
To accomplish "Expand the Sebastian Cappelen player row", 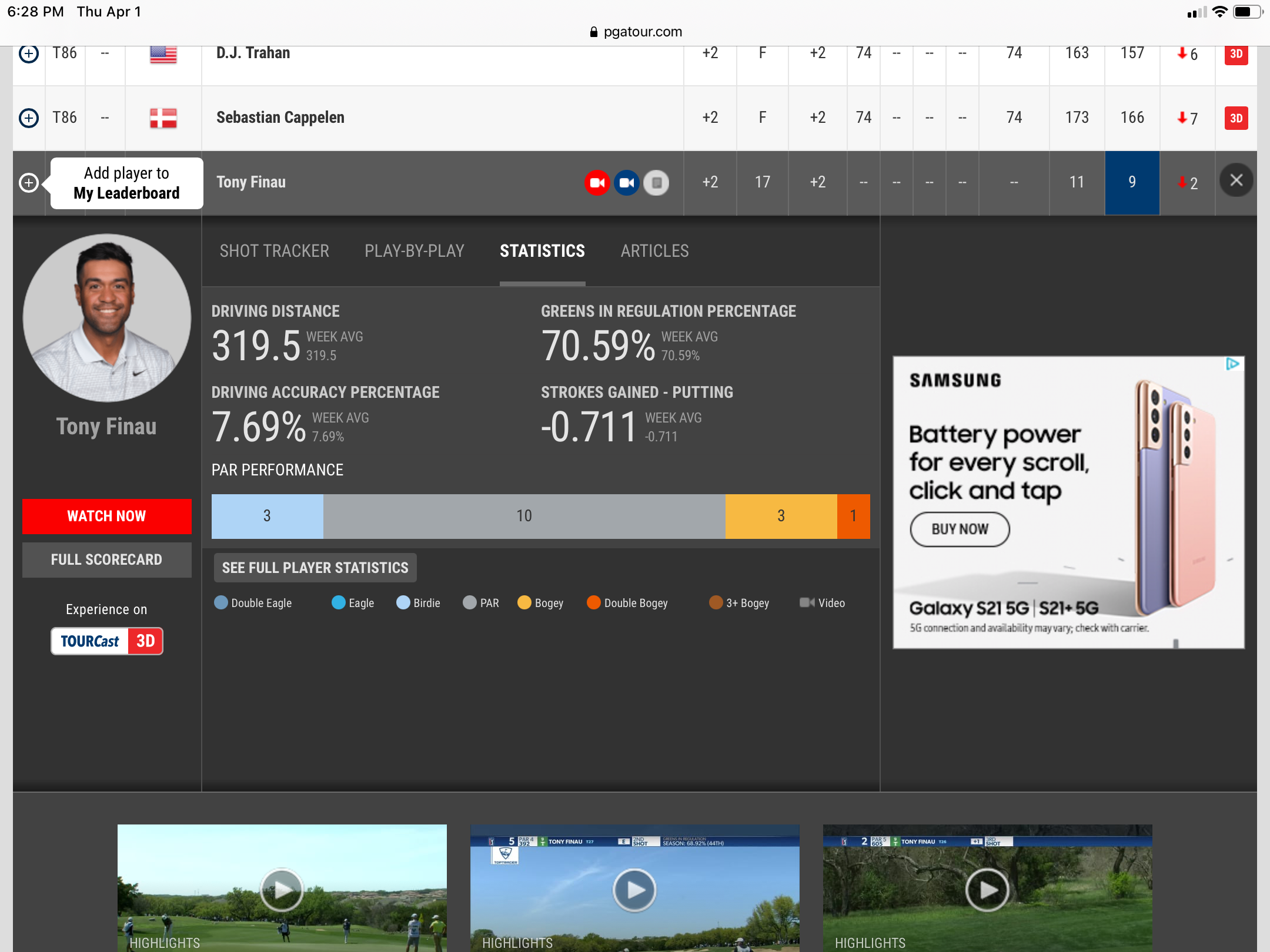I will click(x=280, y=118).
